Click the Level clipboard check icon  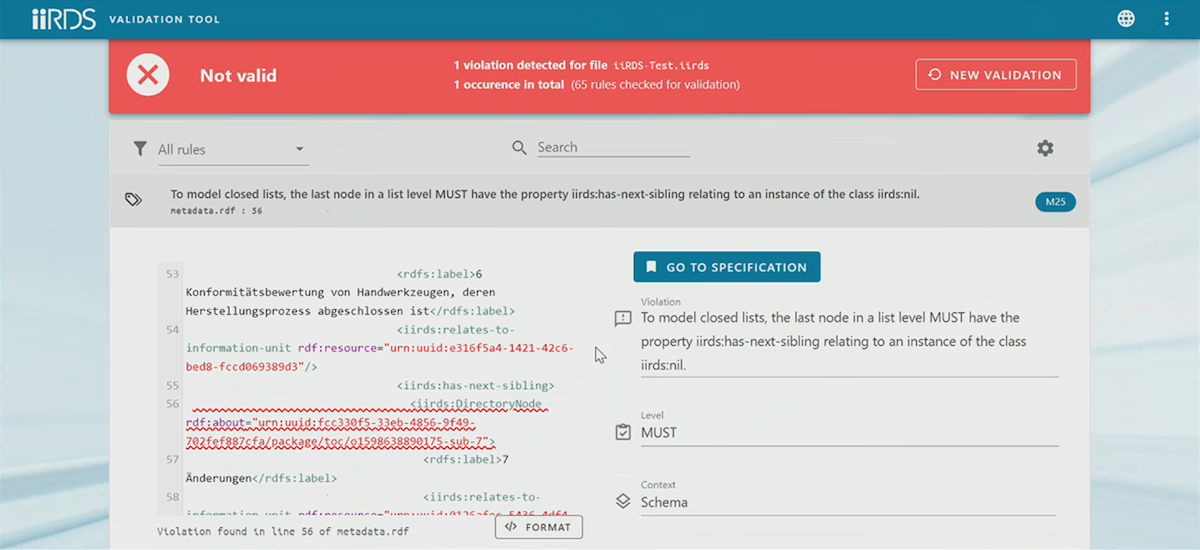pos(623,433)
